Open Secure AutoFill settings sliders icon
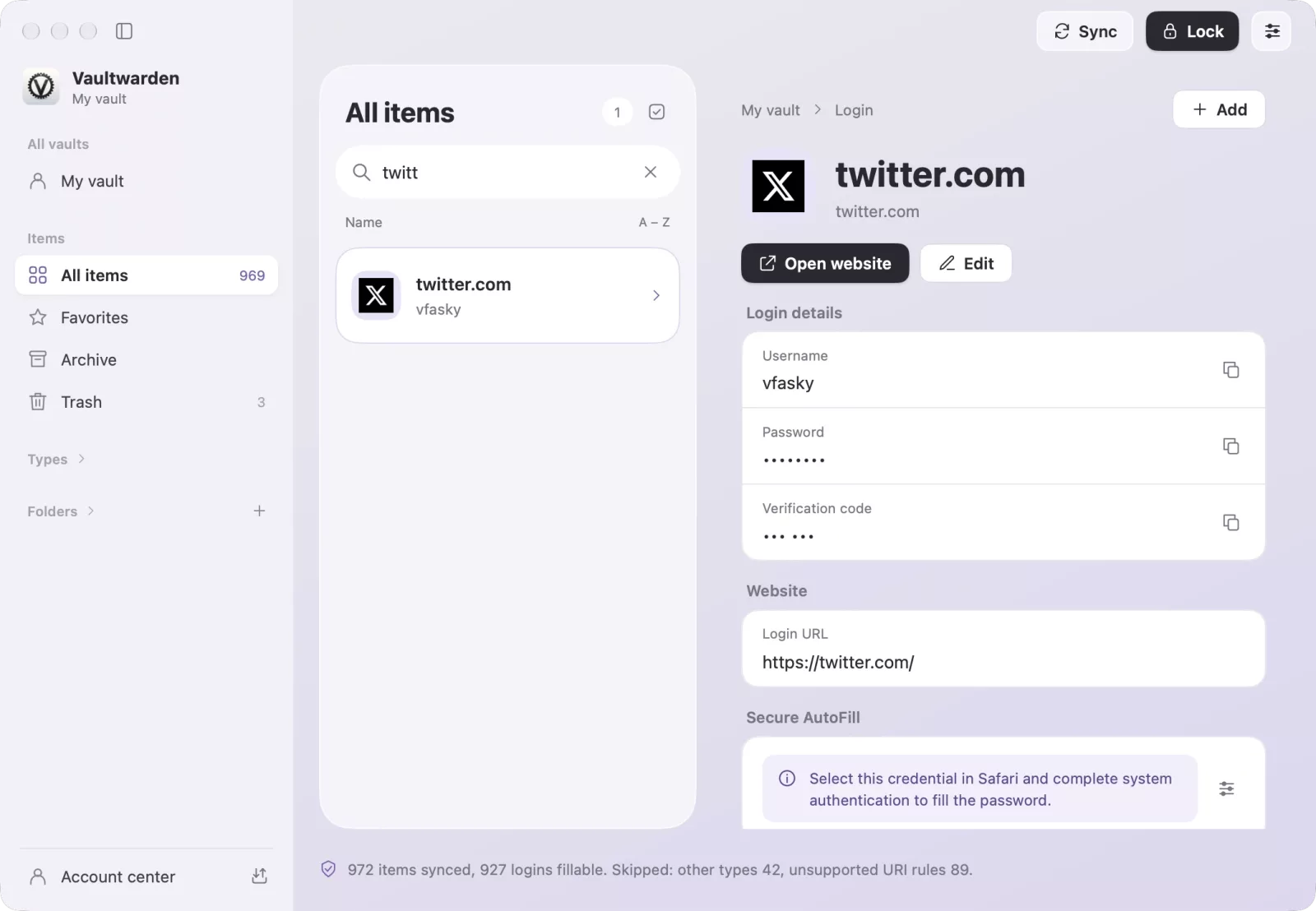The width and height of the screenshot is (1316, 911). pos(1226,788)
